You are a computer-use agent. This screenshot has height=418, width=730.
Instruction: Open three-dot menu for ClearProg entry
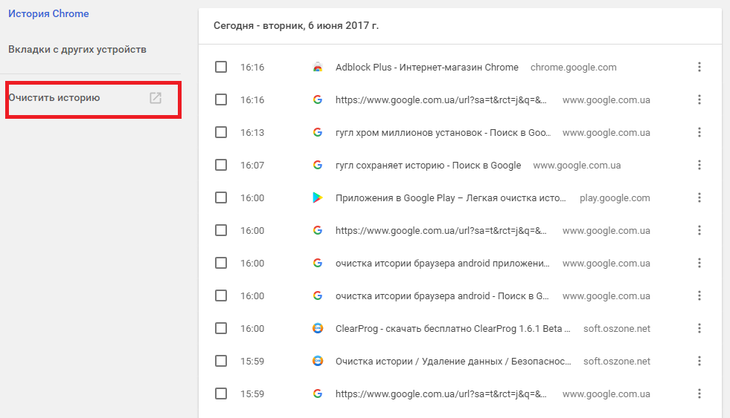tap(699, 328)
